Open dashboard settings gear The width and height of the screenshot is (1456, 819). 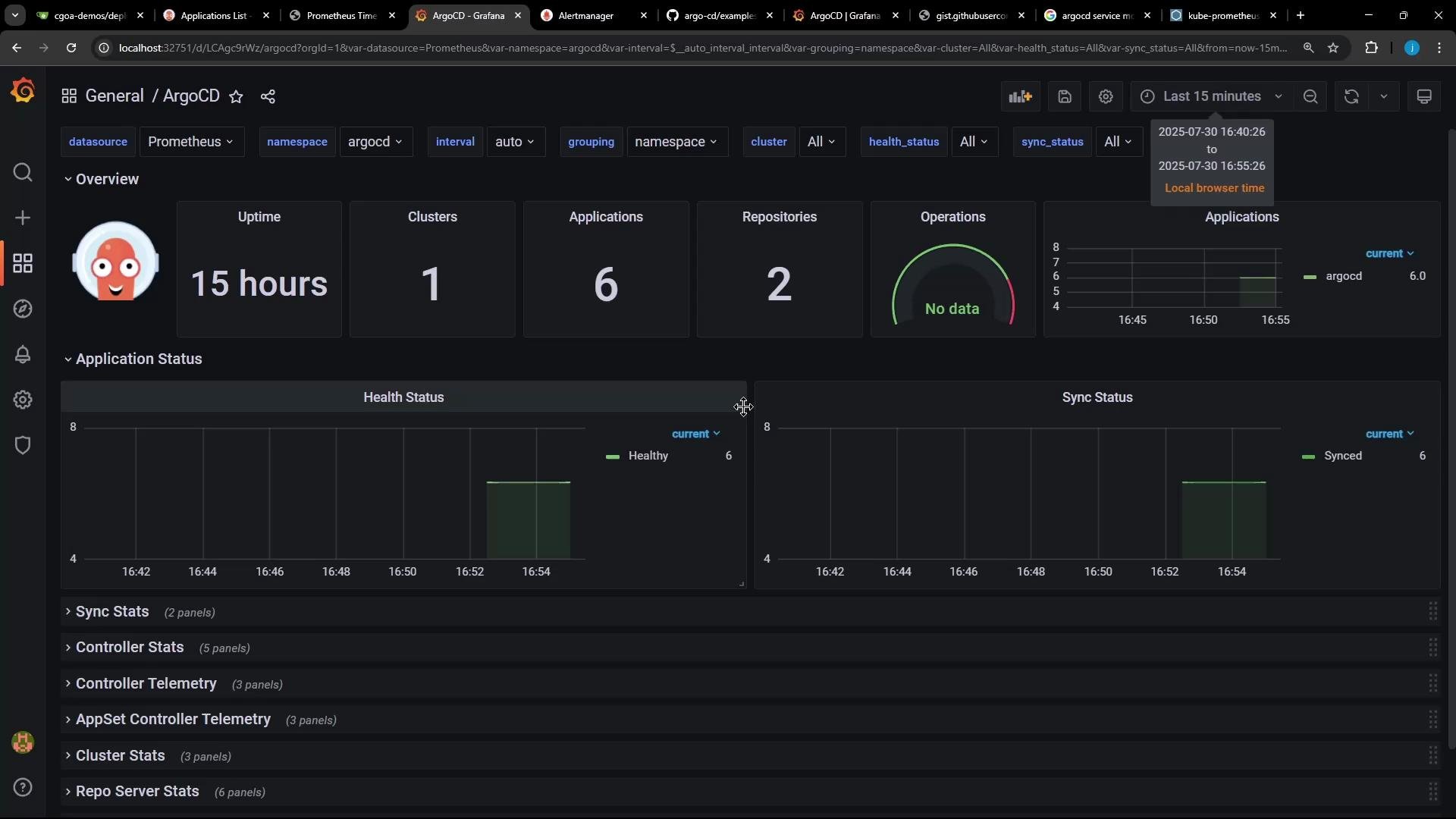click(1106, 96)
